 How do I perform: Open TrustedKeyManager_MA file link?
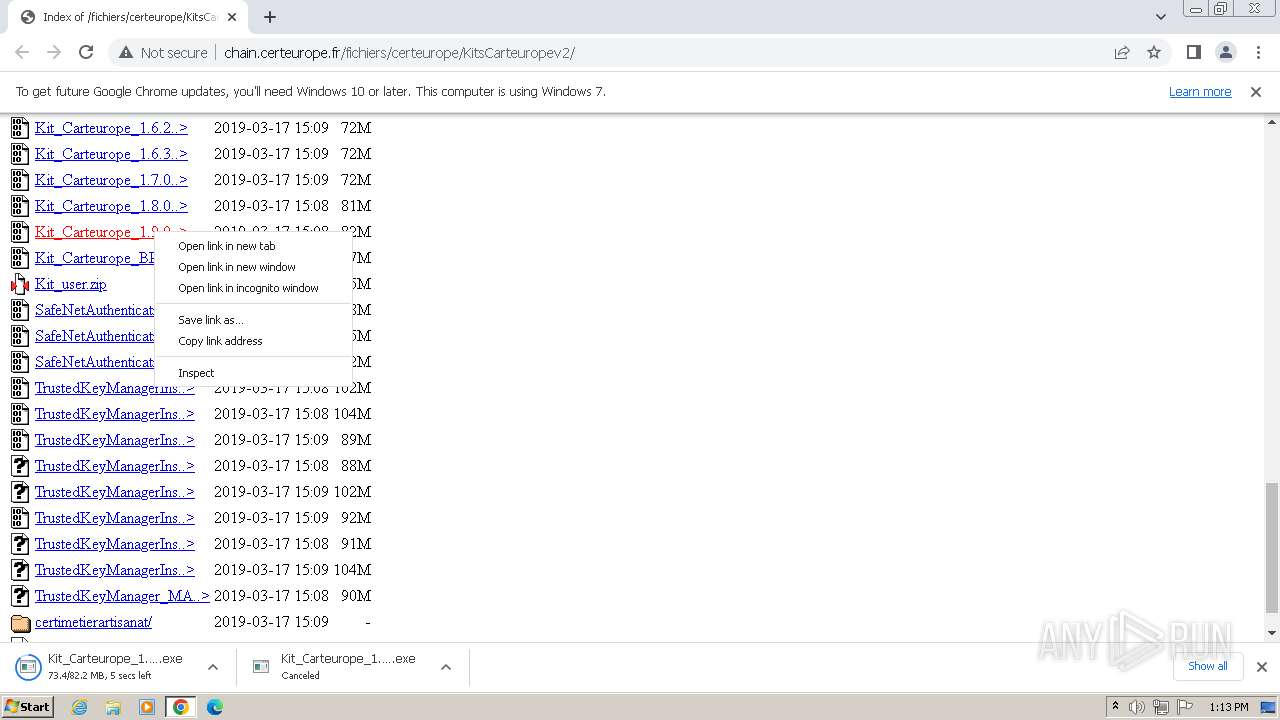coord(122,596)
